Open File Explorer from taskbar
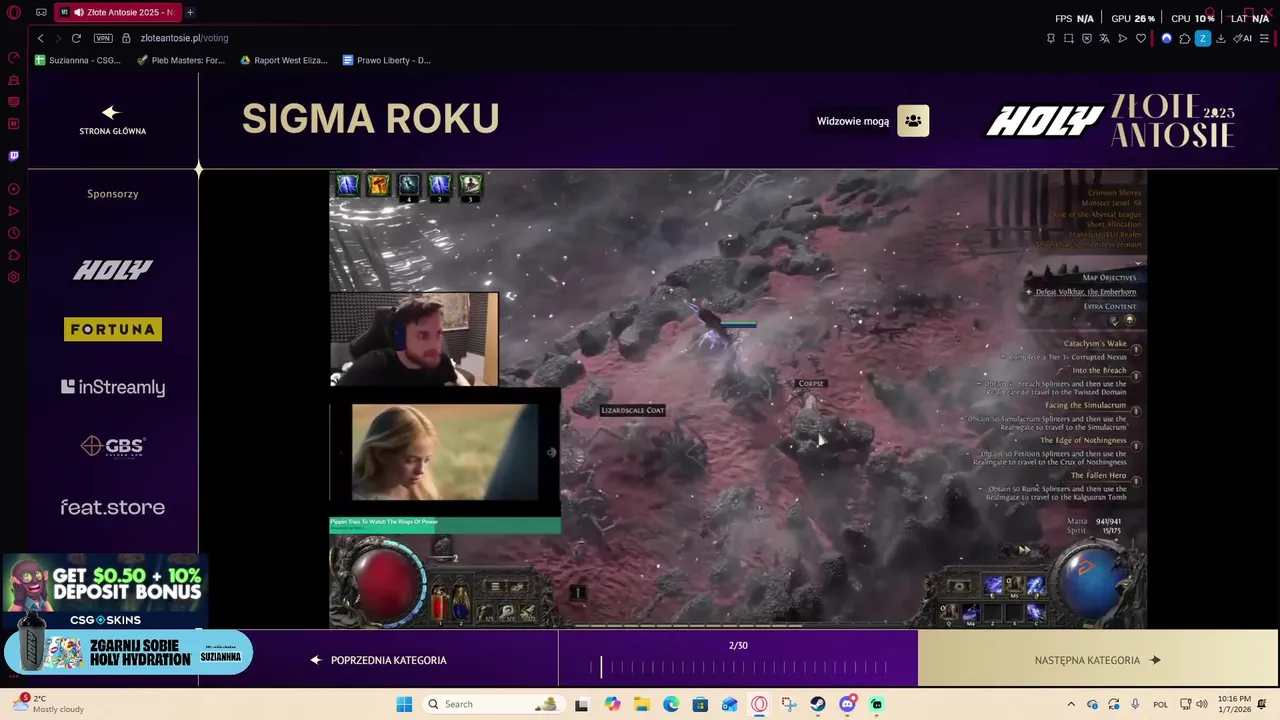The width and height of the screenshot is (1280, 720). point(642,704)
